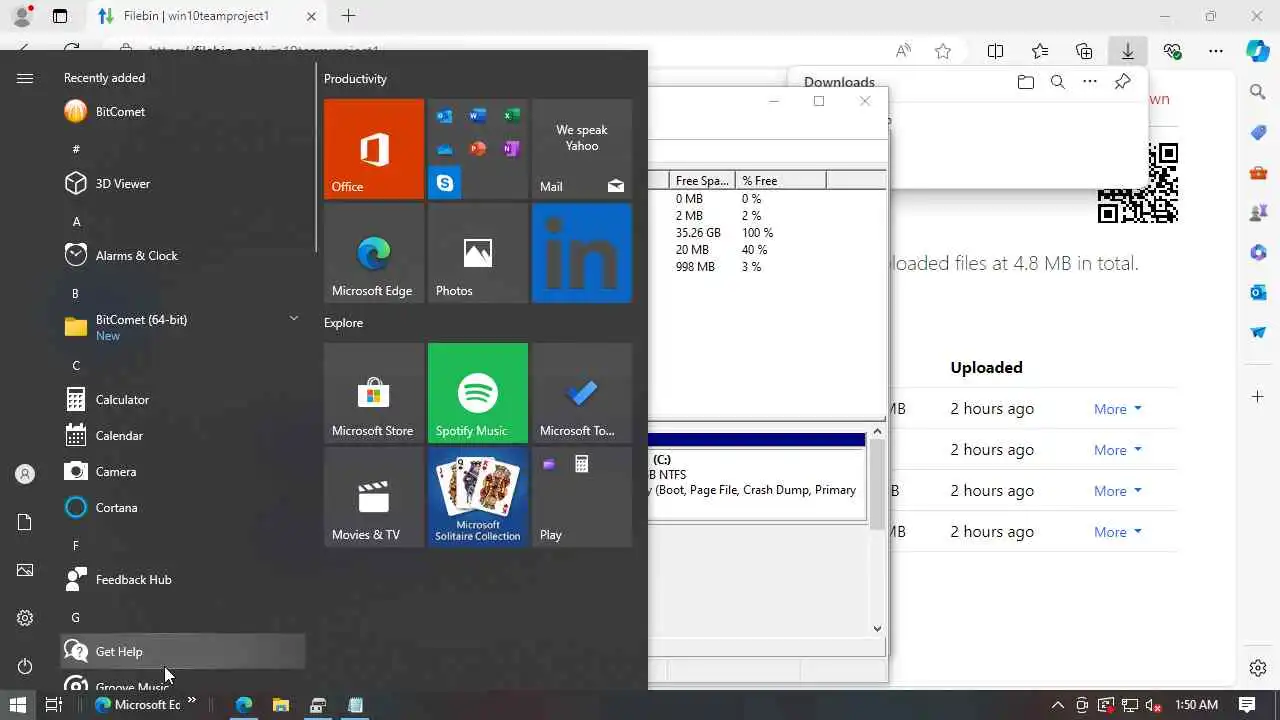
Task: Click the Skype icon in Office tile group
Action: pyautogui.click(x=445, y=183)
